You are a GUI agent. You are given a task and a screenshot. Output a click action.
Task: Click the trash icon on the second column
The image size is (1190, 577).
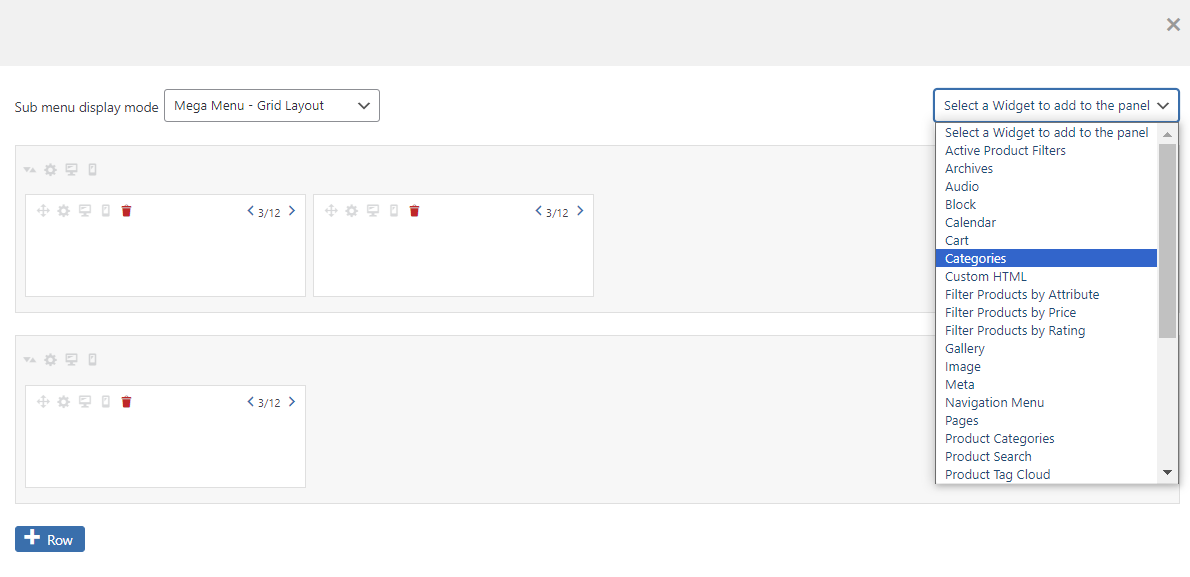click(413, 210)
